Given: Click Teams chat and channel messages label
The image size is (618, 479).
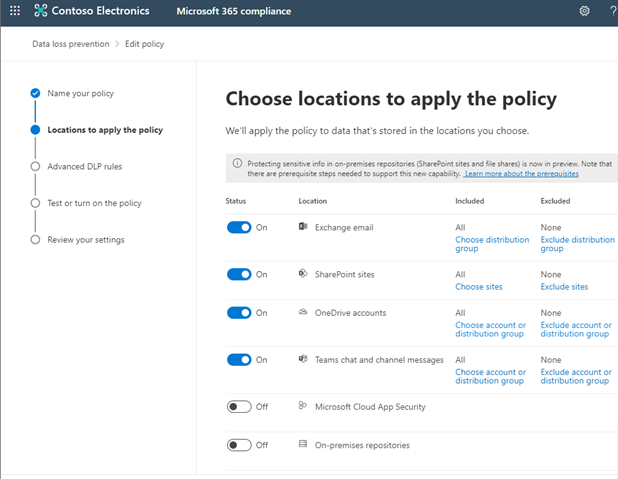Looking at the screenshot, I should click(379, 360).
